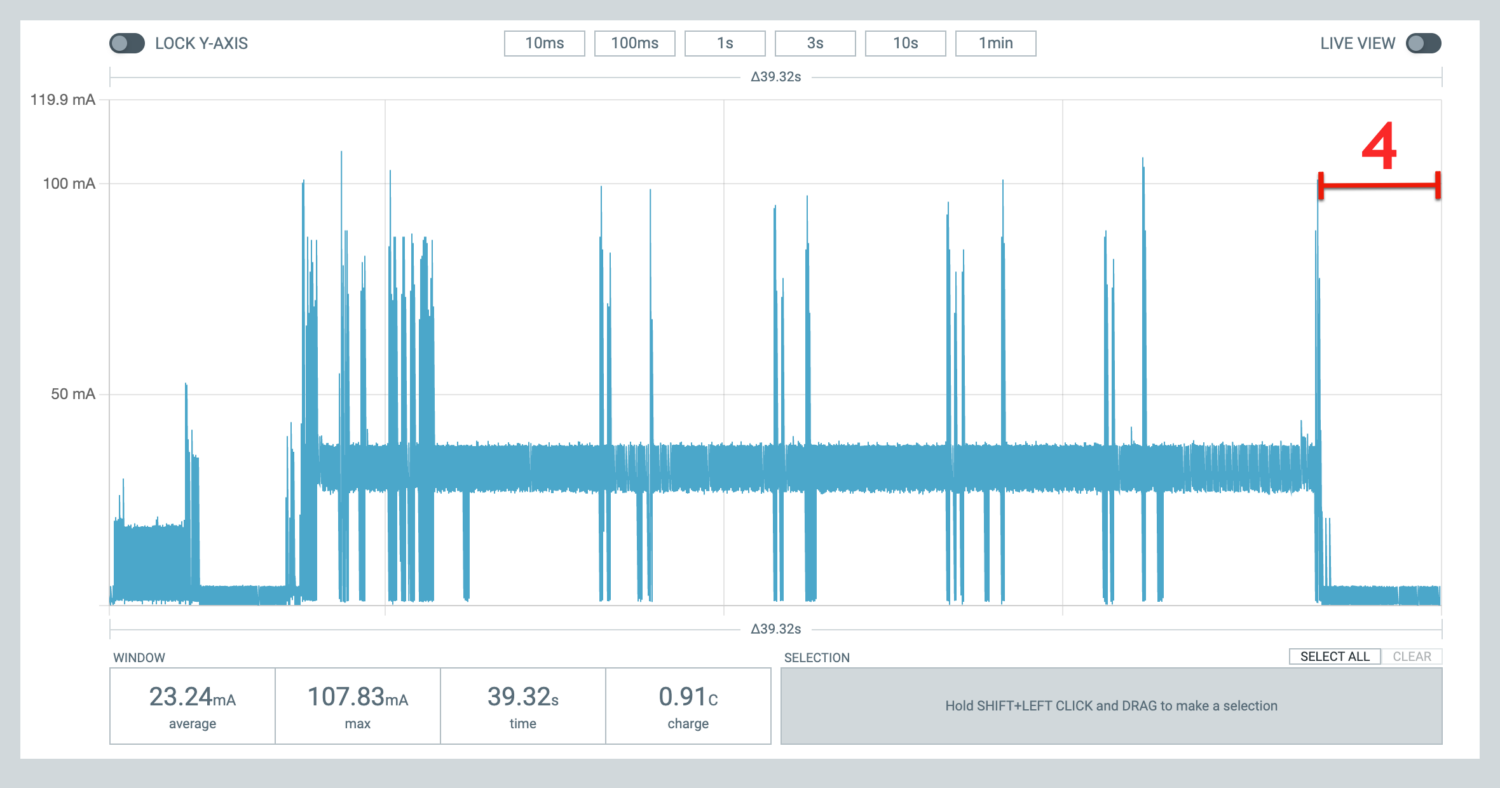Choose the 1min time window
This screenshot has height=788, width=1500.
995,43
